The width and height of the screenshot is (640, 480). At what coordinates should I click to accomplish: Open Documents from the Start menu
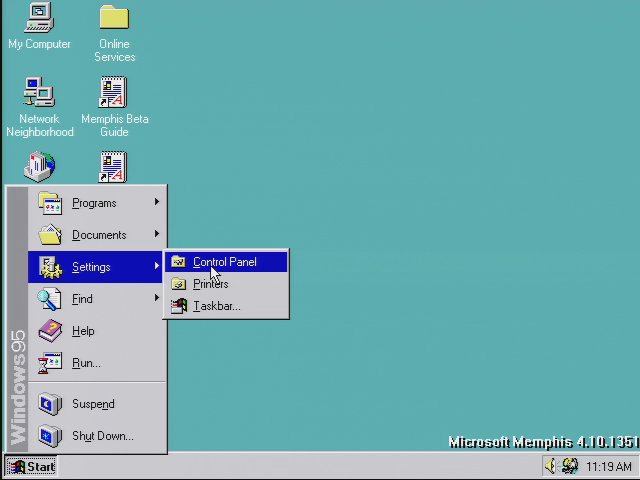point(97,235)
